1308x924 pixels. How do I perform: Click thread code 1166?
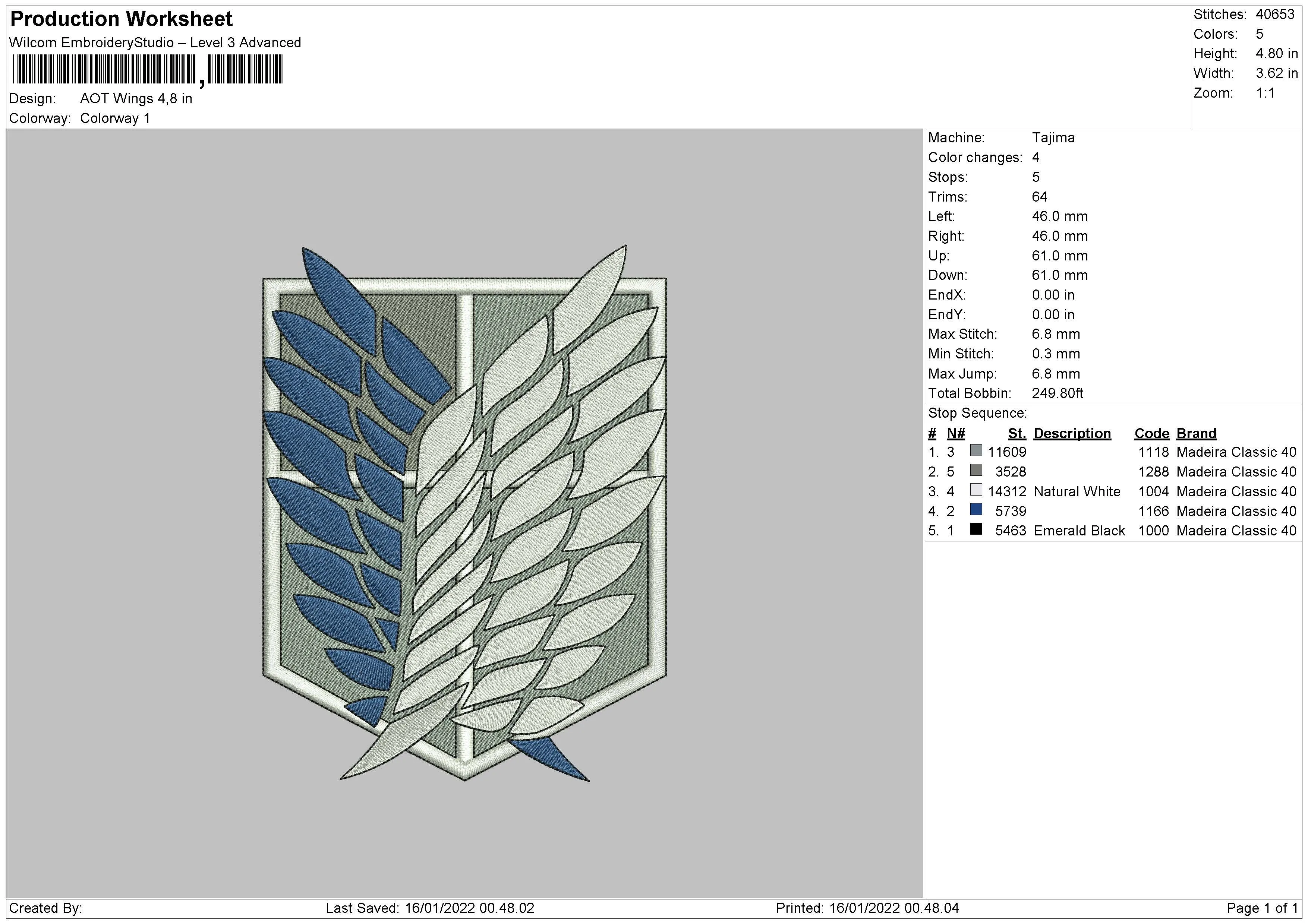point(1154,511)
